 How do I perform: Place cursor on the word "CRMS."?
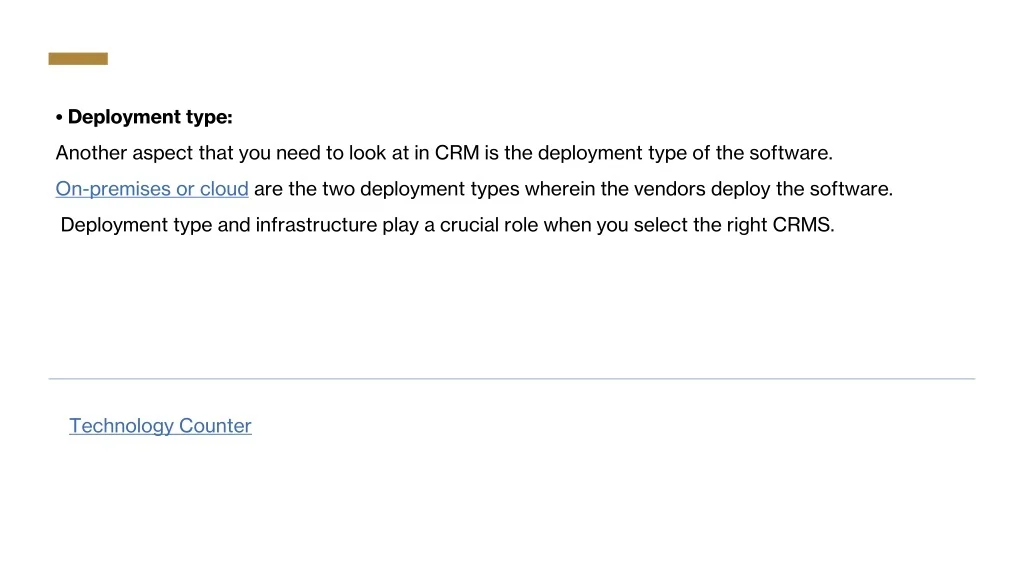pos(803,225)
